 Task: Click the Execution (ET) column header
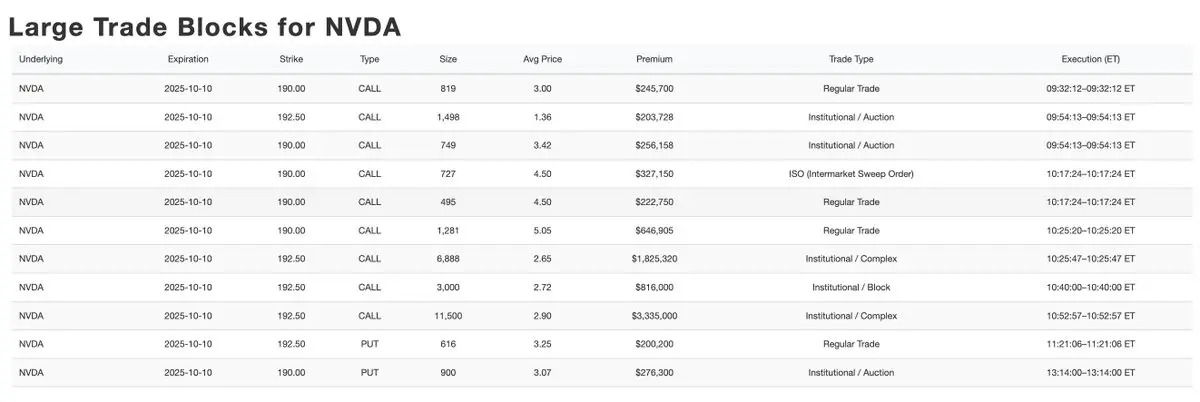pos(1091,59)
